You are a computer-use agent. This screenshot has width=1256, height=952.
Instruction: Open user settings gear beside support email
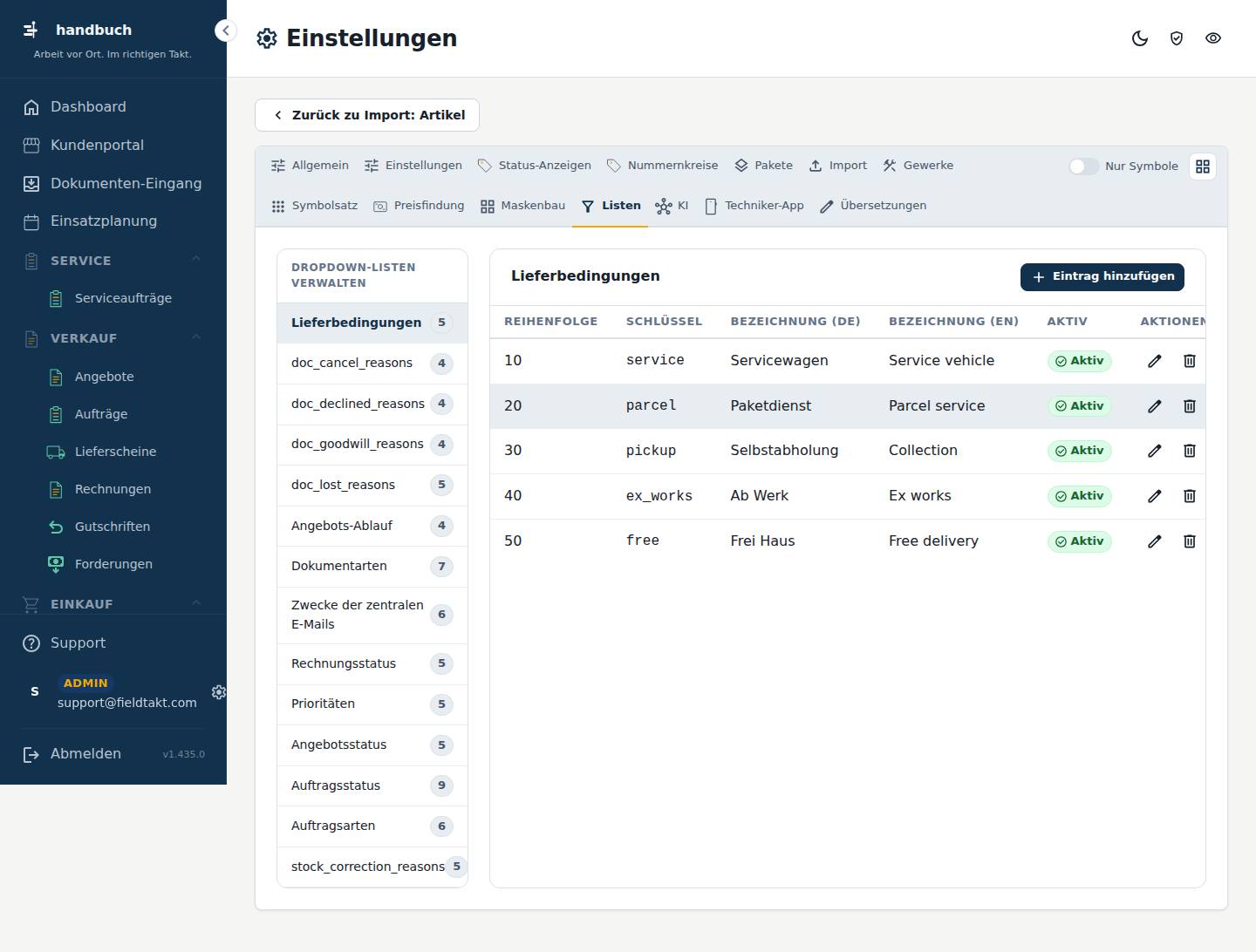[x=219, y=692]
